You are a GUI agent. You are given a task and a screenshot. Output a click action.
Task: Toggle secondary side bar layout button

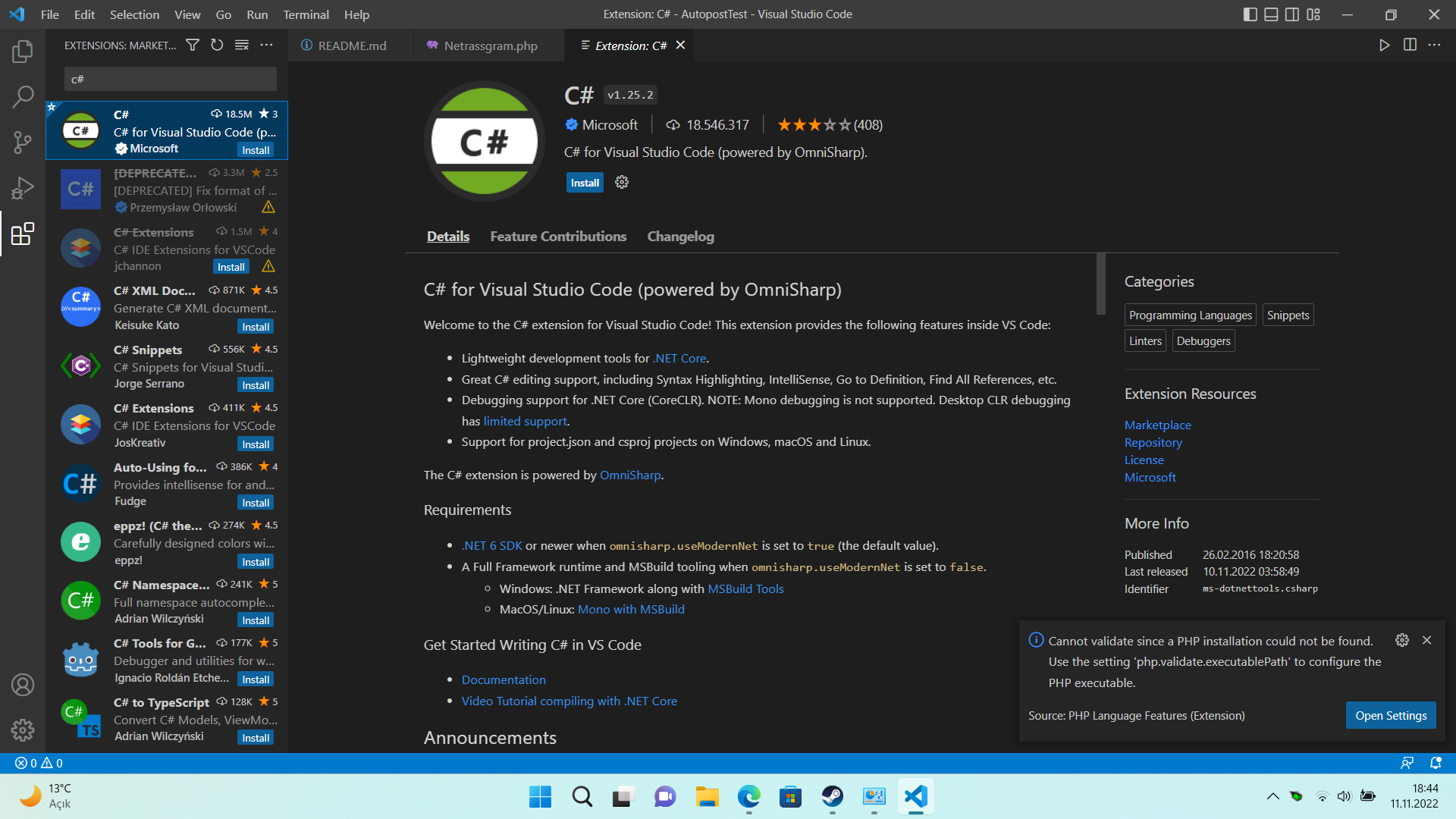pyautogui.click(x=1292, y=14)
